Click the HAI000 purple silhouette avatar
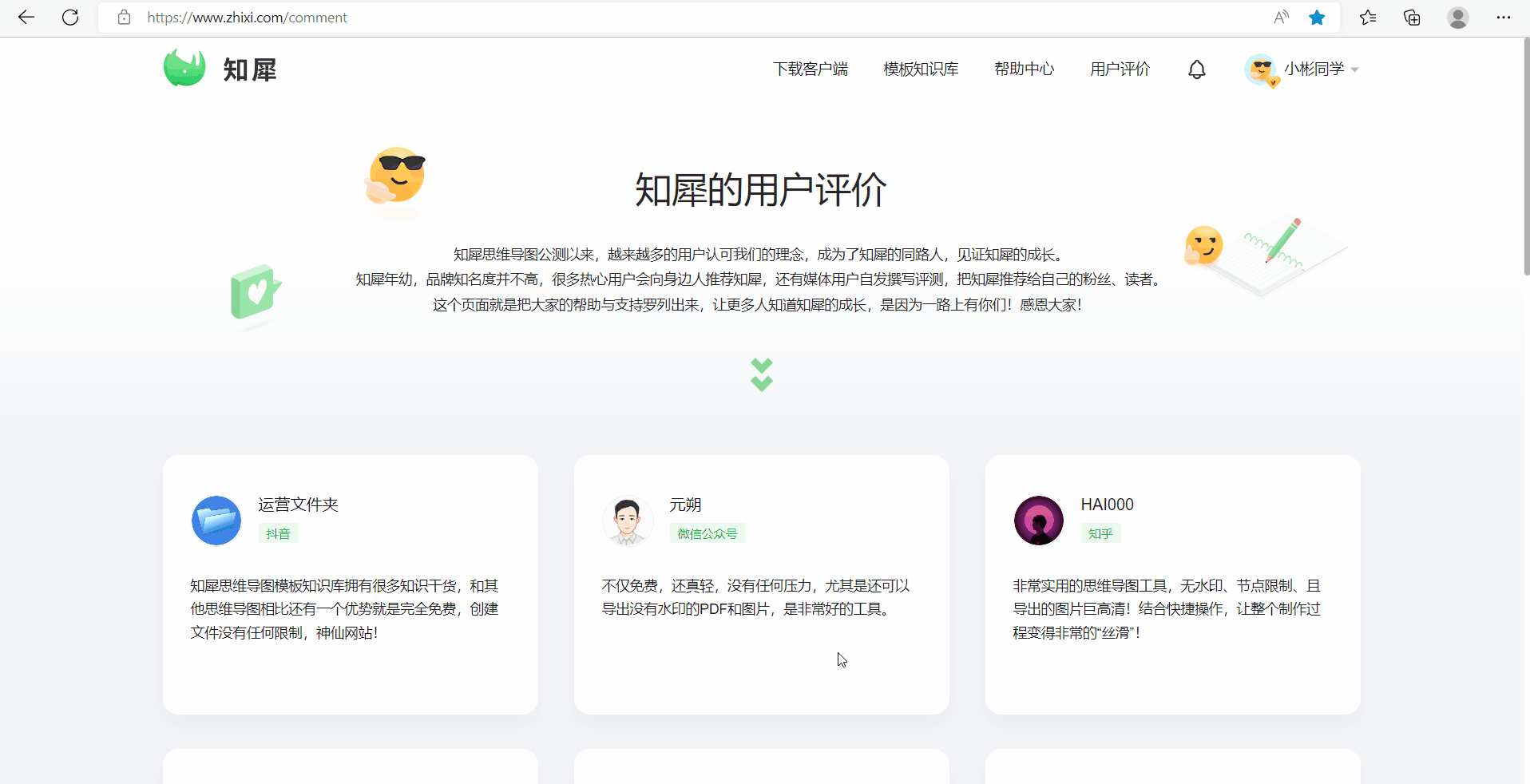Viewport: 1530px width, 784px height. [1039, 521]
